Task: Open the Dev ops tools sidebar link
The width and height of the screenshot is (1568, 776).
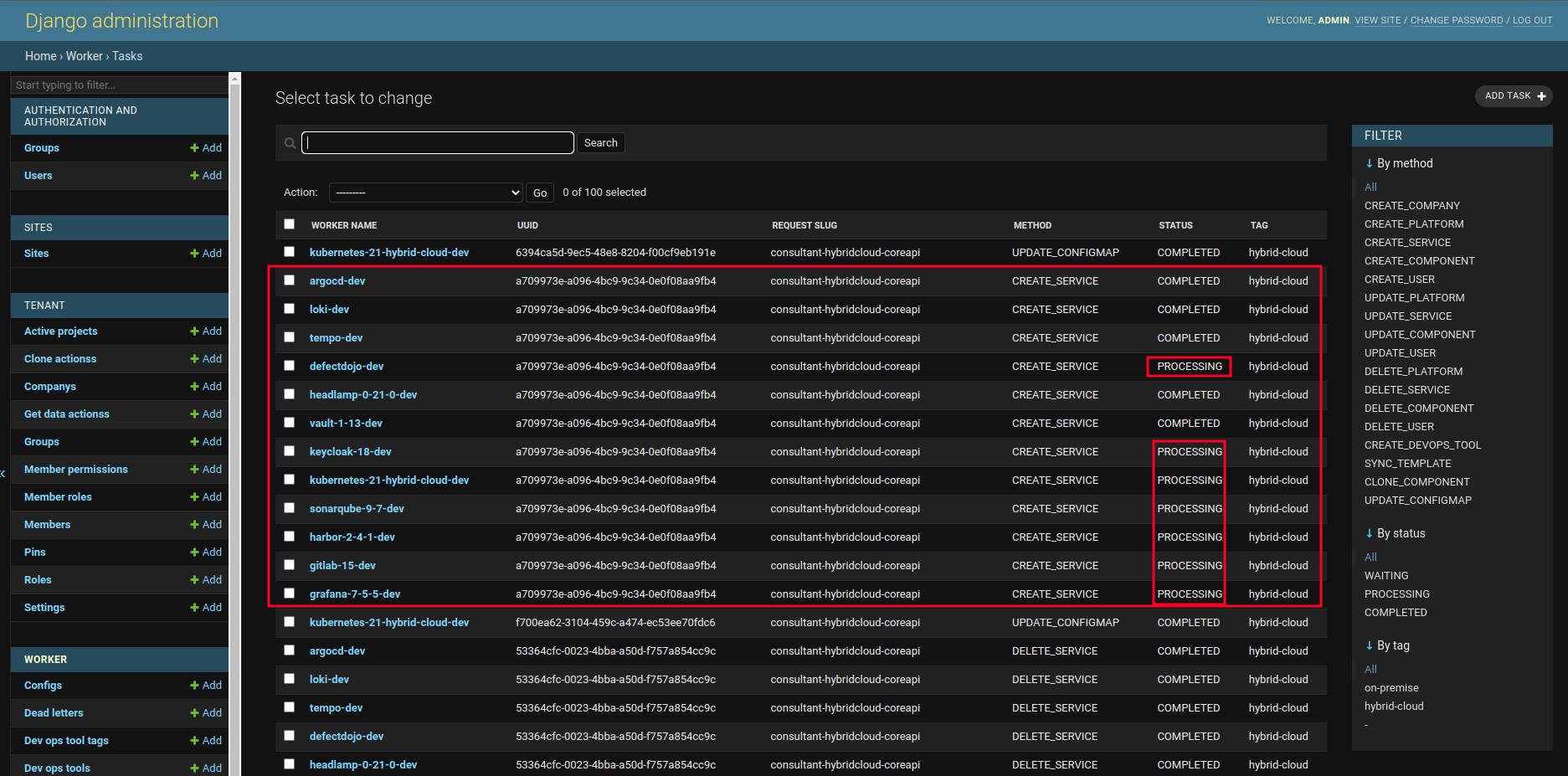Action: [57, 768]
